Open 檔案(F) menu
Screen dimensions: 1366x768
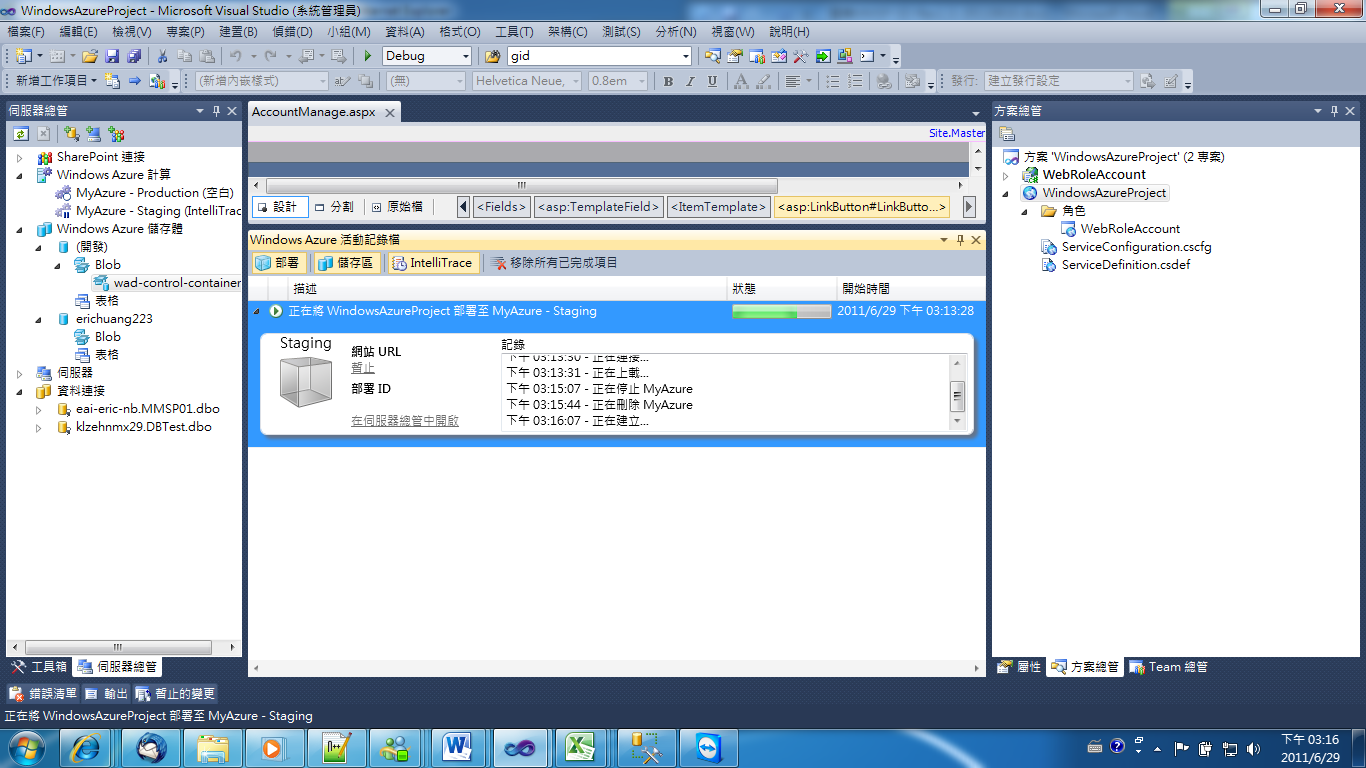click(x=26, y=32)
